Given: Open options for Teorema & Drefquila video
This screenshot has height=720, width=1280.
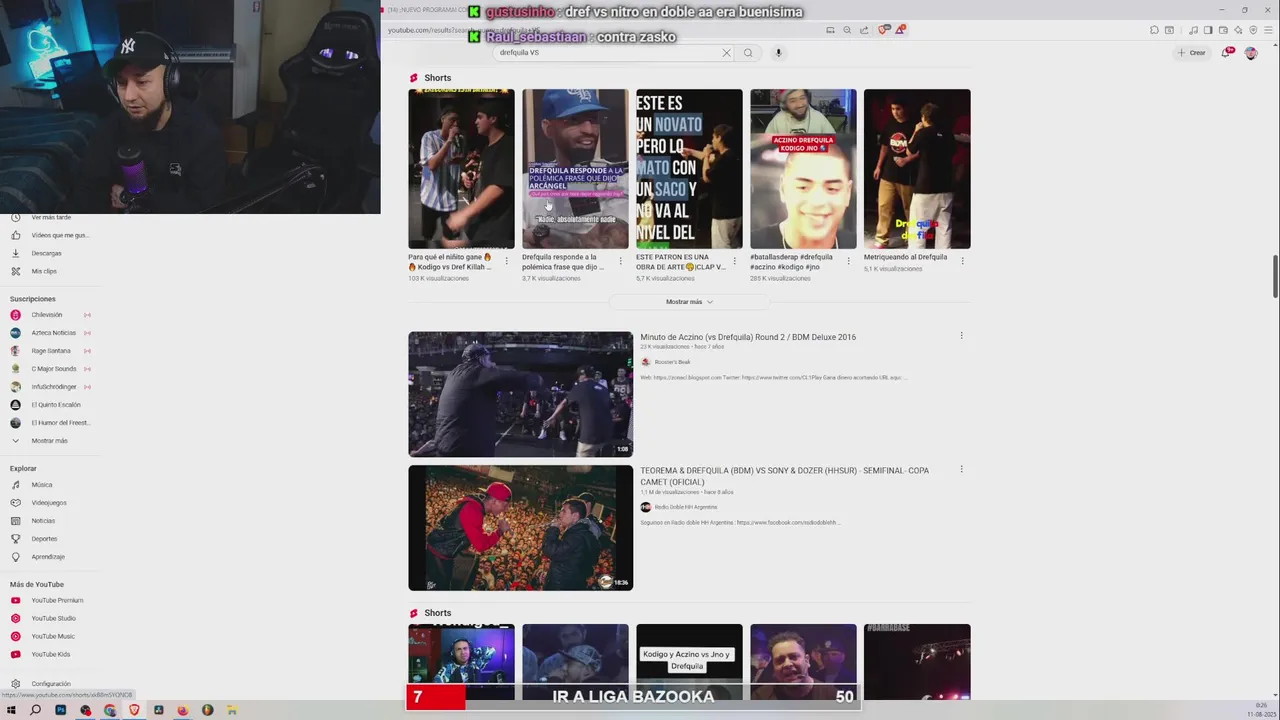Looking at the screenshot, I should (961, 469).
